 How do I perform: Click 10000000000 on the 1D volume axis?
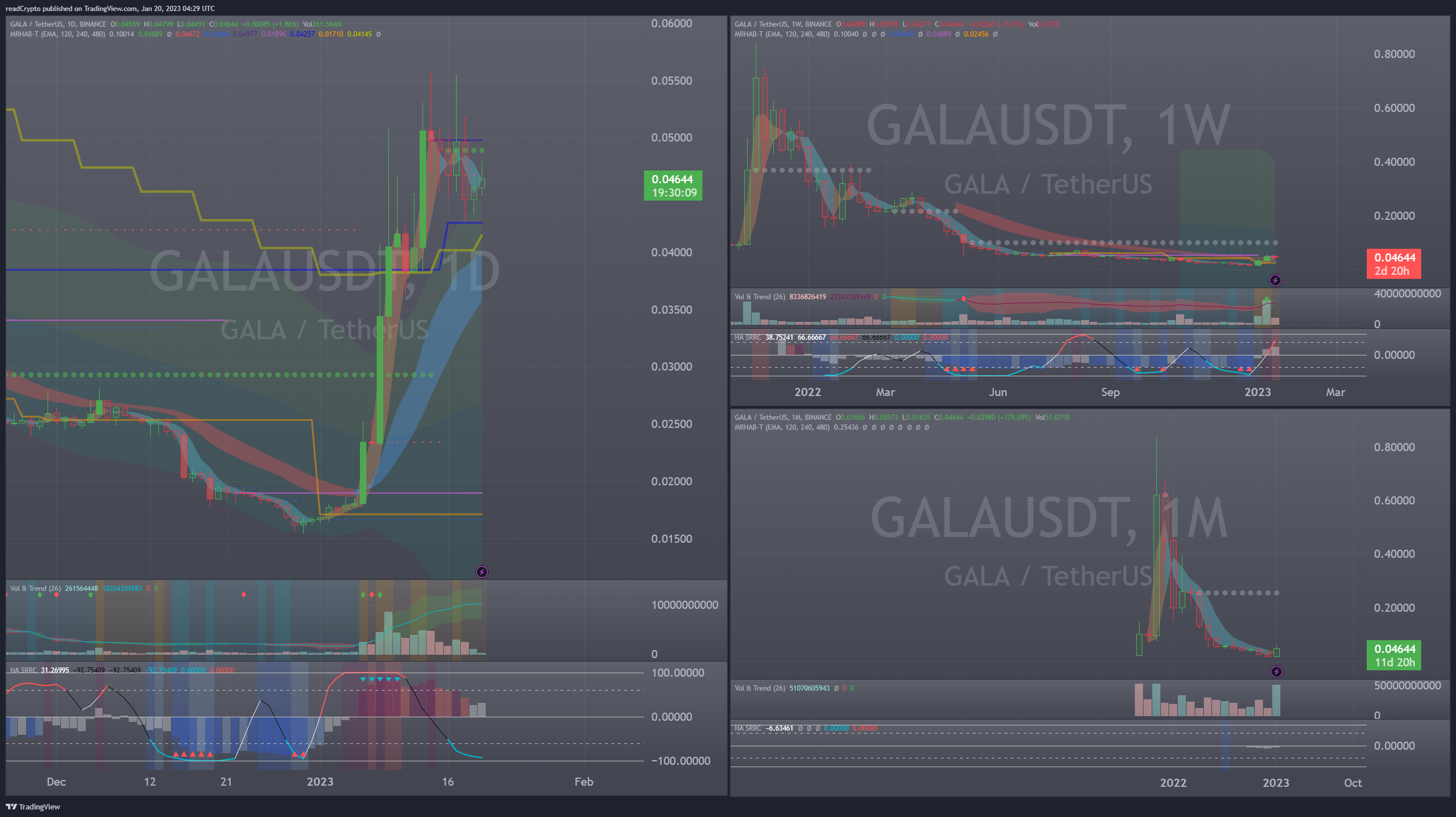(685, 605)
